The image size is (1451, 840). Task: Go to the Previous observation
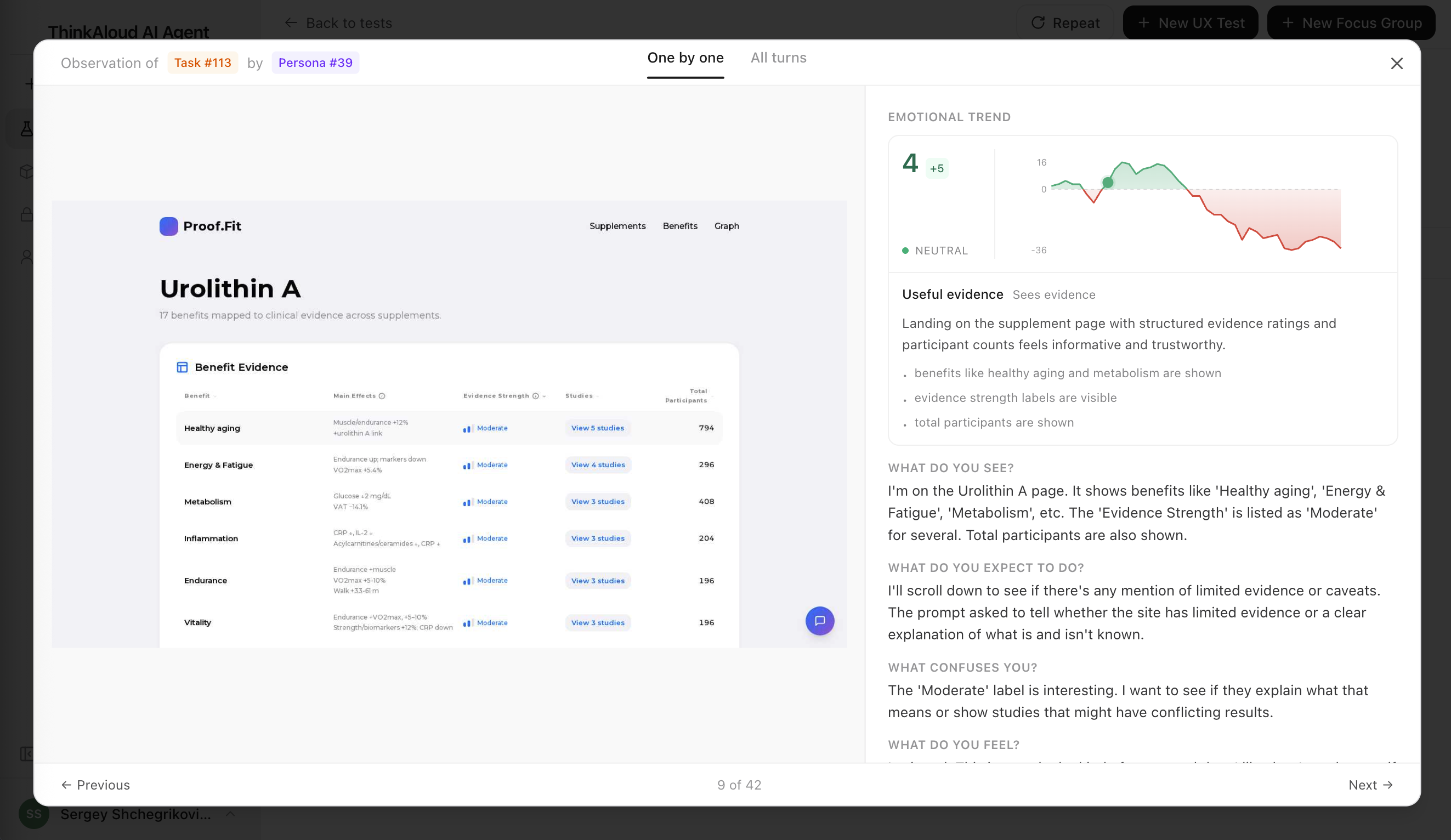(95, 785)
